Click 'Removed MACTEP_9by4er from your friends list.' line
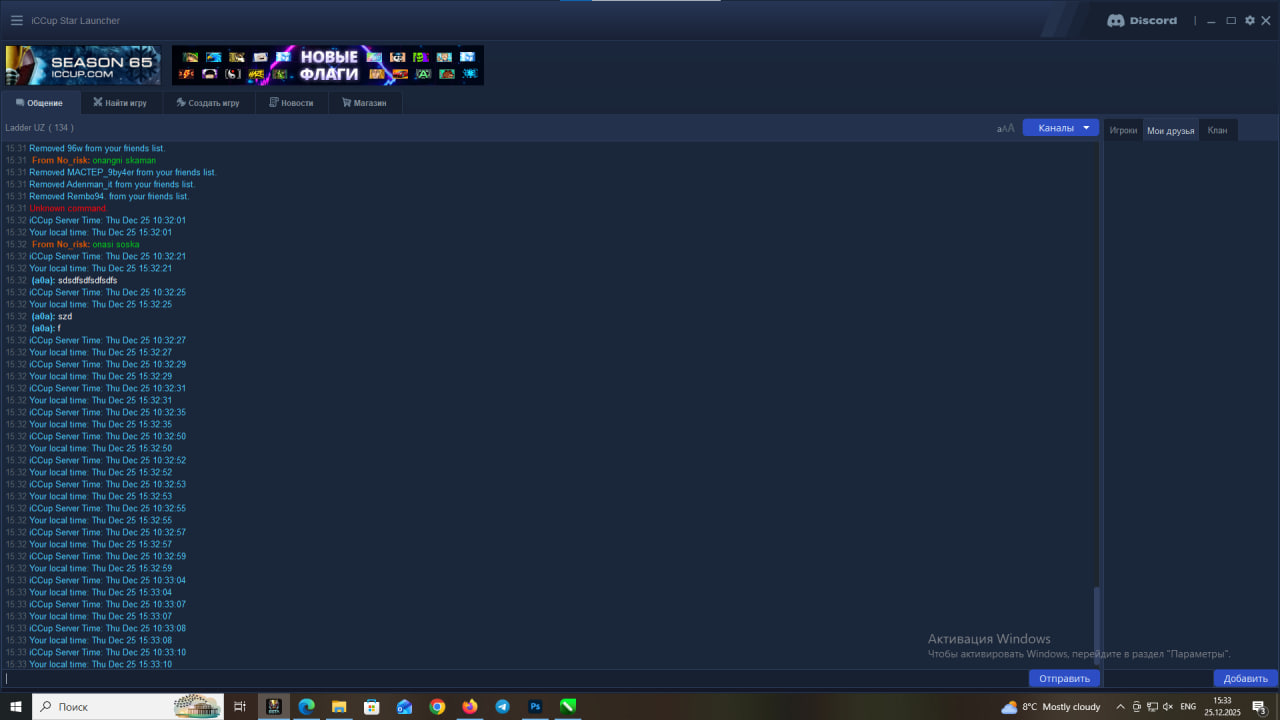The width and height of the screenshot is (1280, 720). [123, 172]
